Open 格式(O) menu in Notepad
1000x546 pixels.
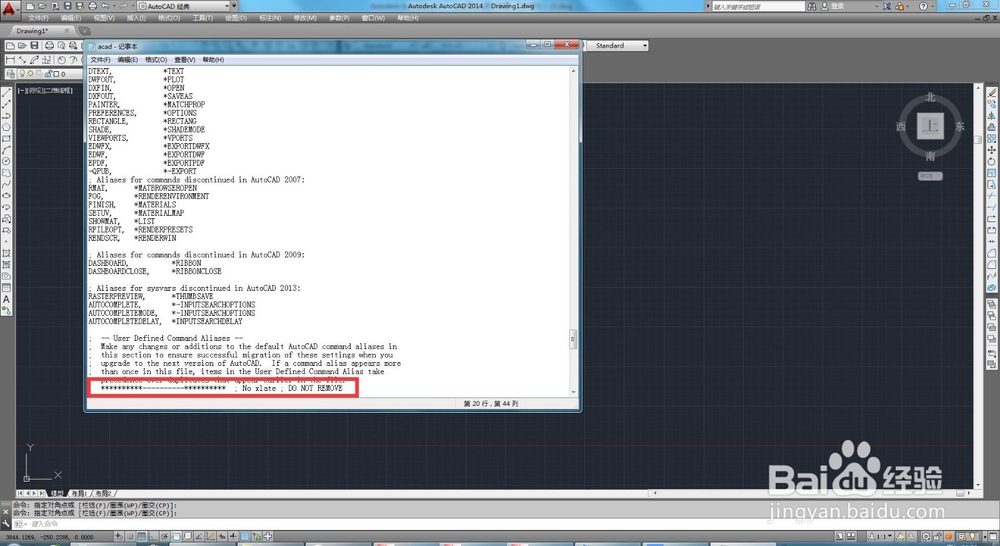coord(156,59)
